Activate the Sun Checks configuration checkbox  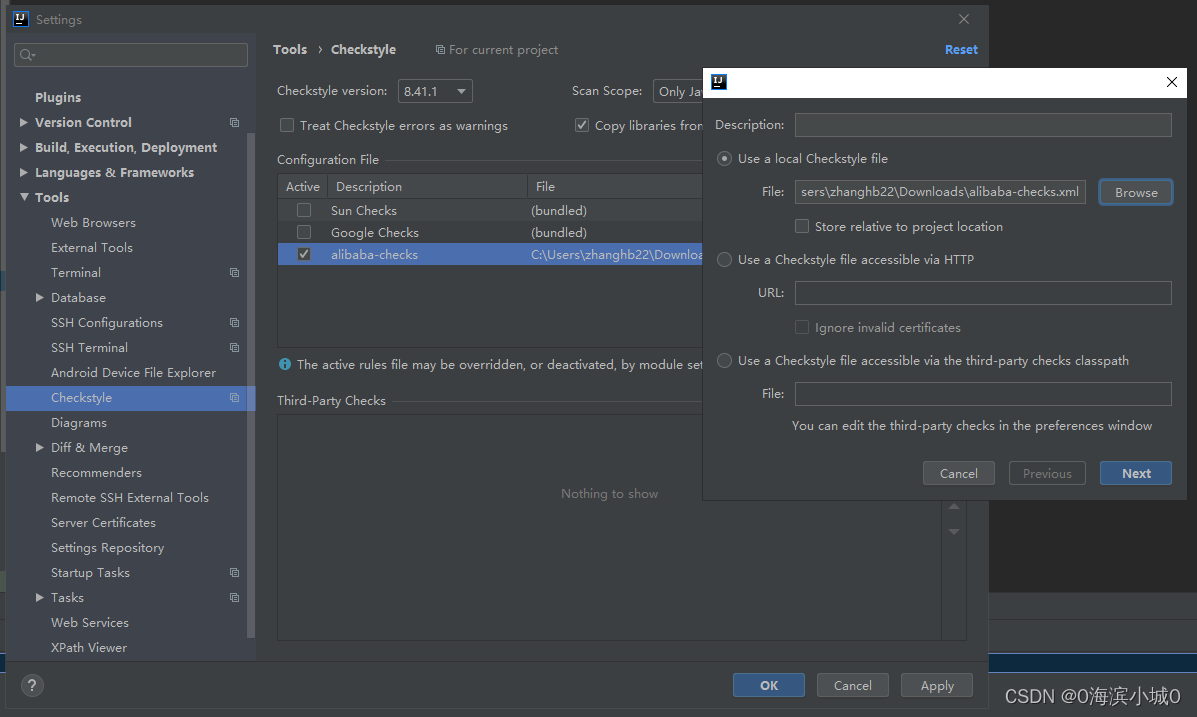point(304,210)
